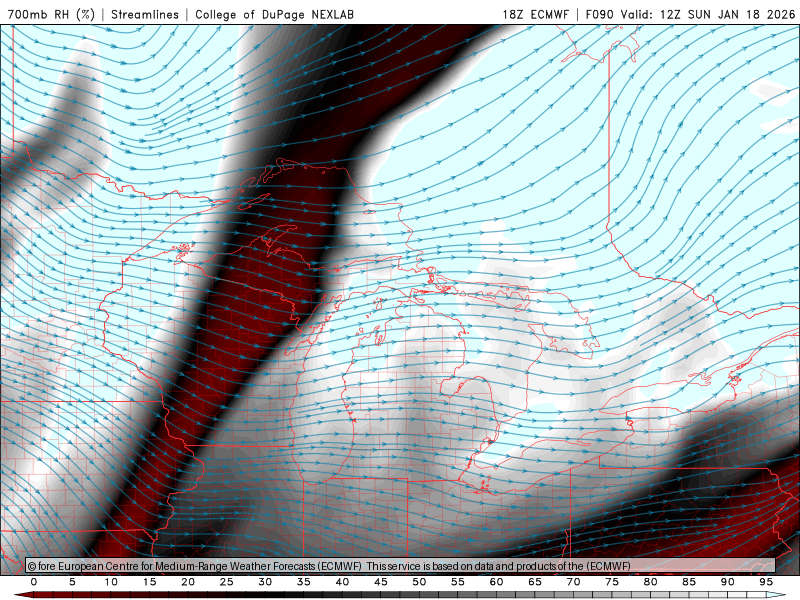The height and width of the screenshot is (600, 800).
Task: Click the "85" value on the color scale
Action: pos(689,582)
